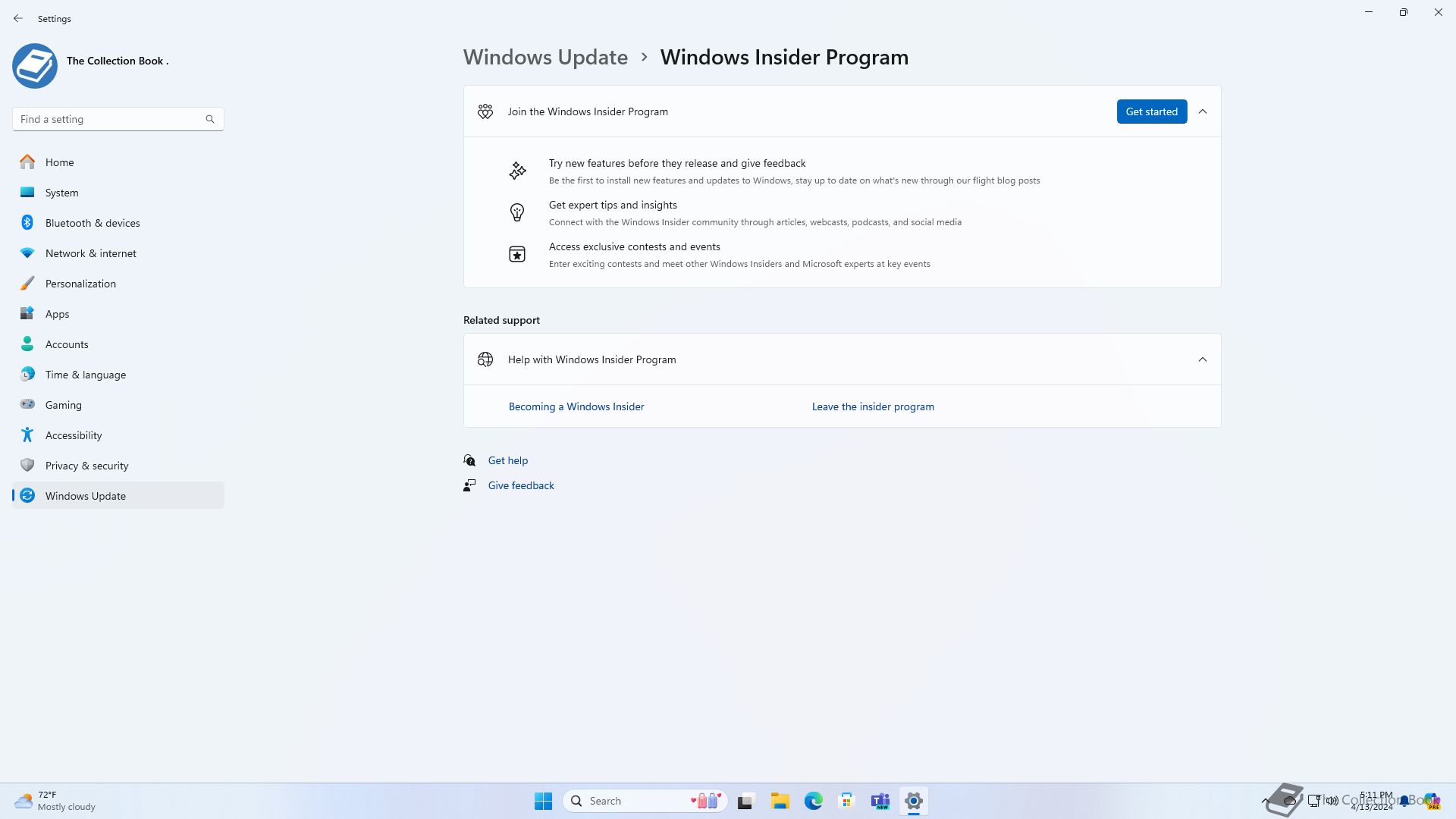This screenshot has width=1456, height=819.
Task: Show hidden system tray icons
Action: (x=1265, y=801)
